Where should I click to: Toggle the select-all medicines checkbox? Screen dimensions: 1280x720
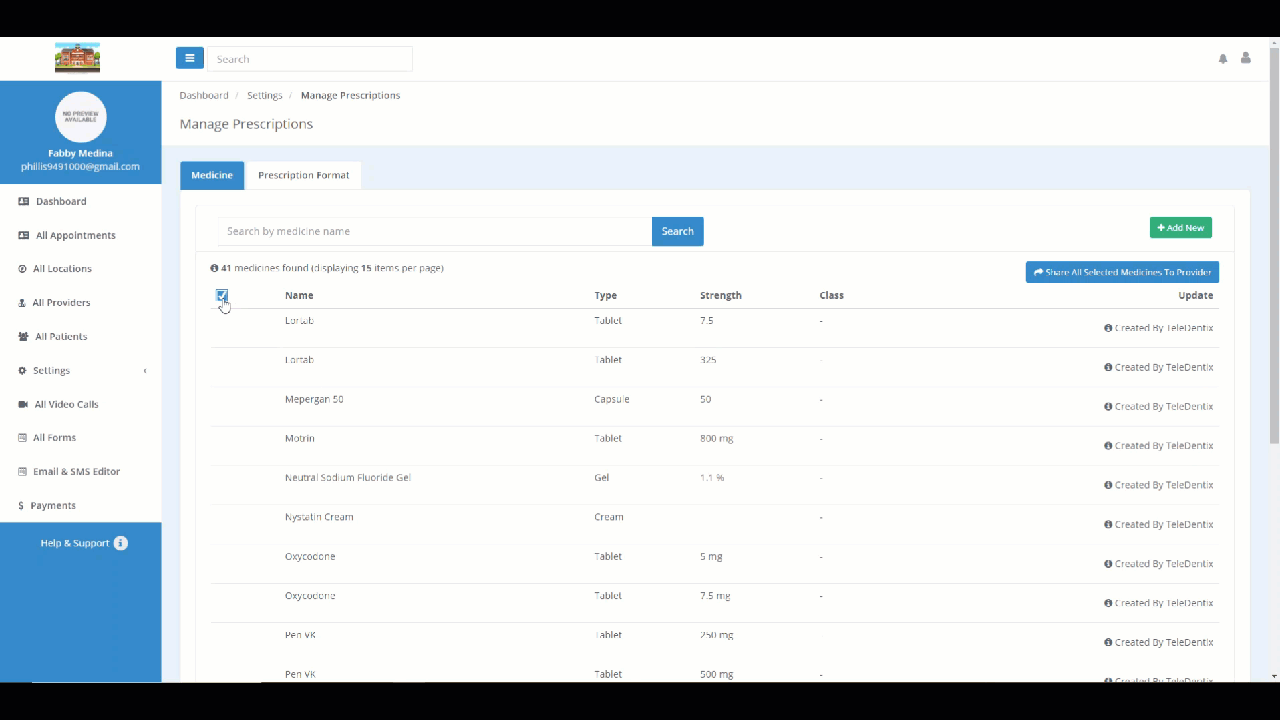click(x=221, y=295)
